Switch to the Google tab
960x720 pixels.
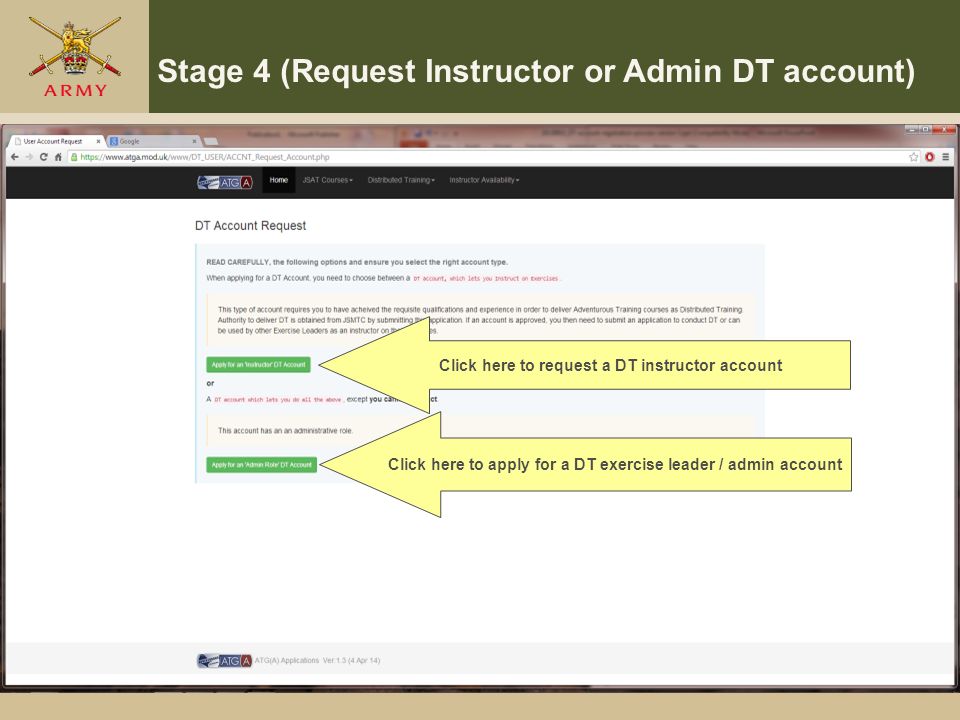click(x=153, y=141)
